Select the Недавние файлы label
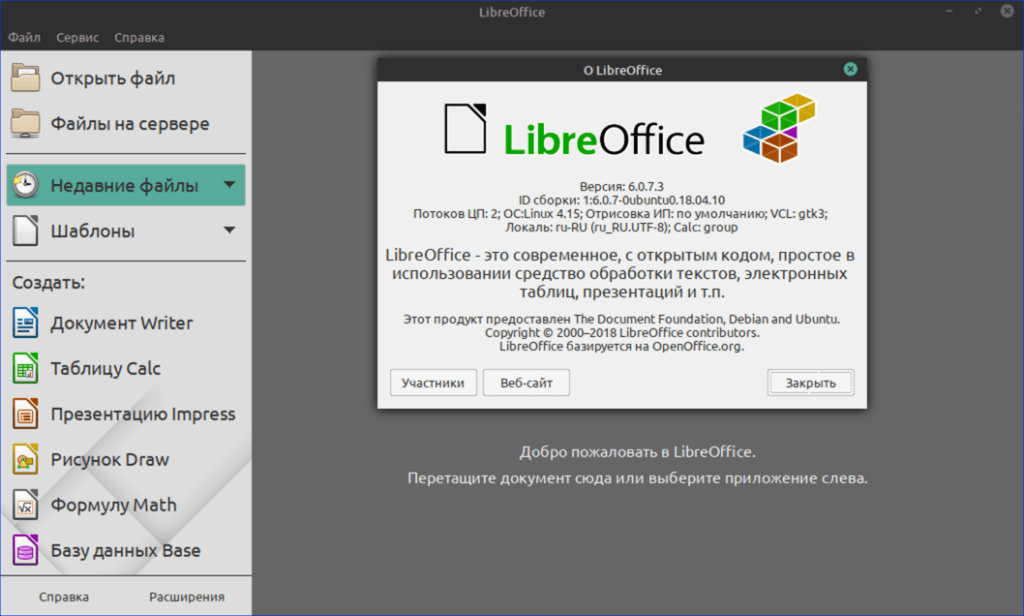The image size is (1024, 616). [124, 186]
